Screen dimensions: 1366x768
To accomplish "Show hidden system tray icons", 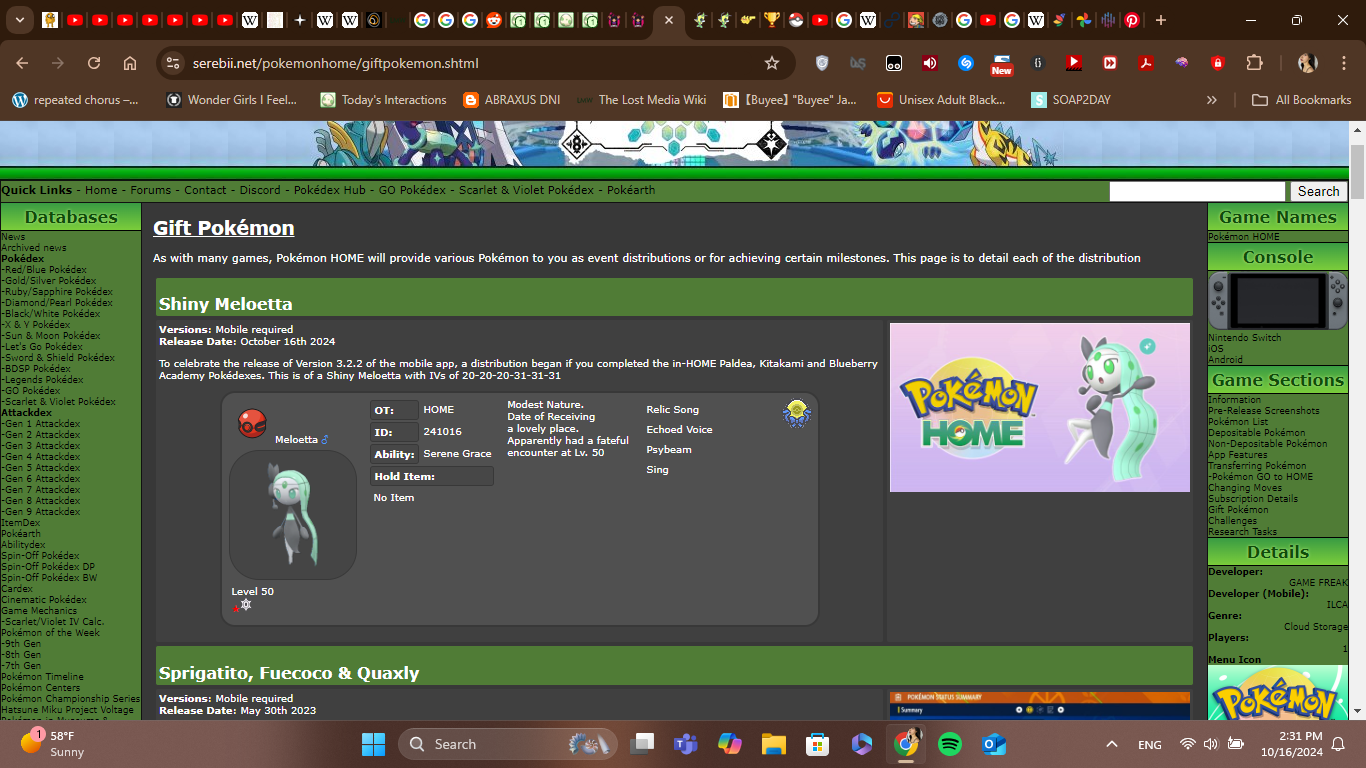I will [1111, 744].
